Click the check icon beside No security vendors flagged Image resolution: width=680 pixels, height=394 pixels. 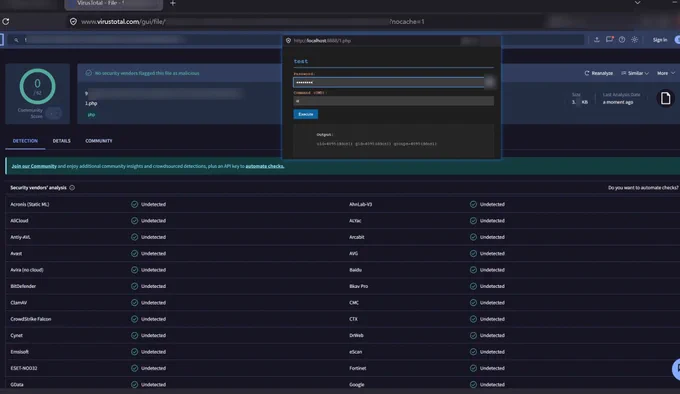tap(88, 73)
